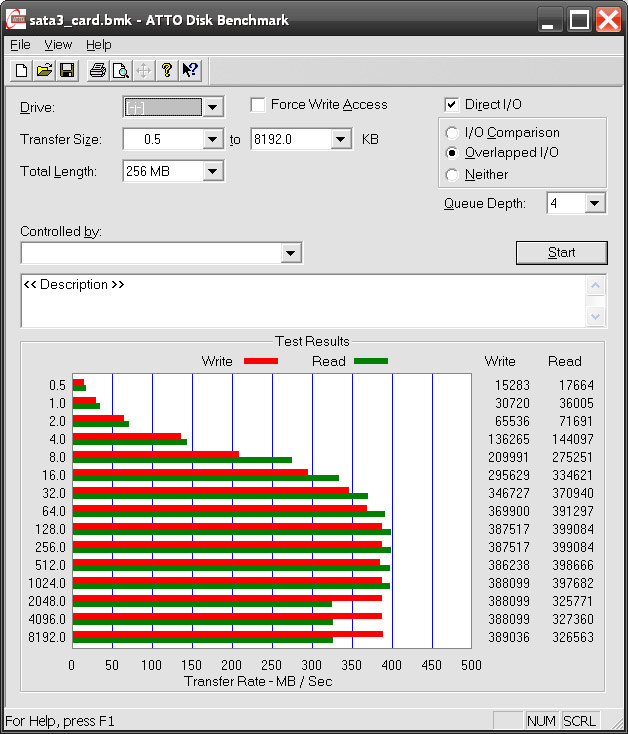Uncheck the Direct I/O checkbox
The height and width of the screenshot is (734, 628).
[x=452, y=105]
